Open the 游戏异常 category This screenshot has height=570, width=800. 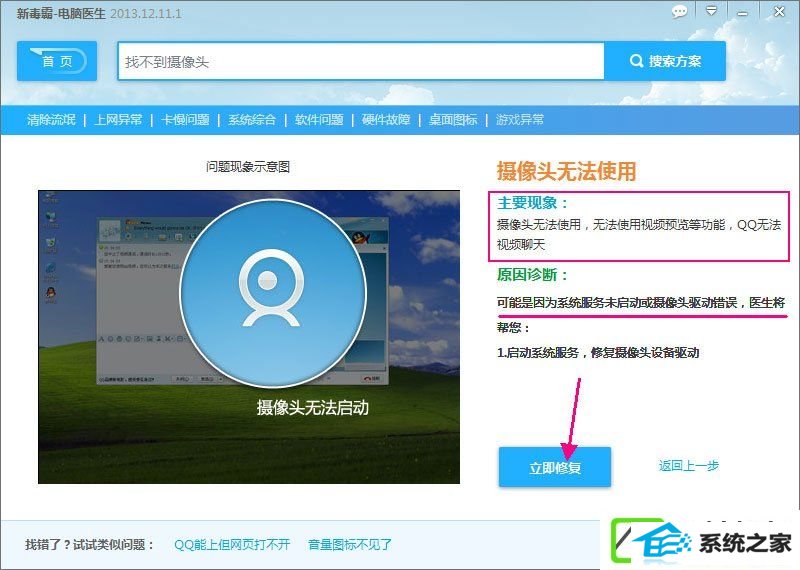520,120
